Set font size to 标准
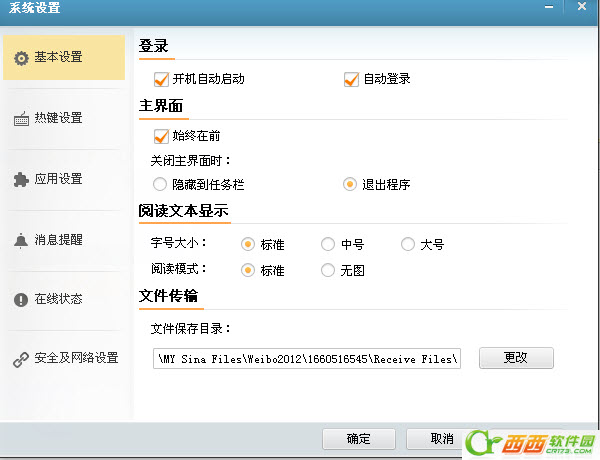 pos(248,244)
